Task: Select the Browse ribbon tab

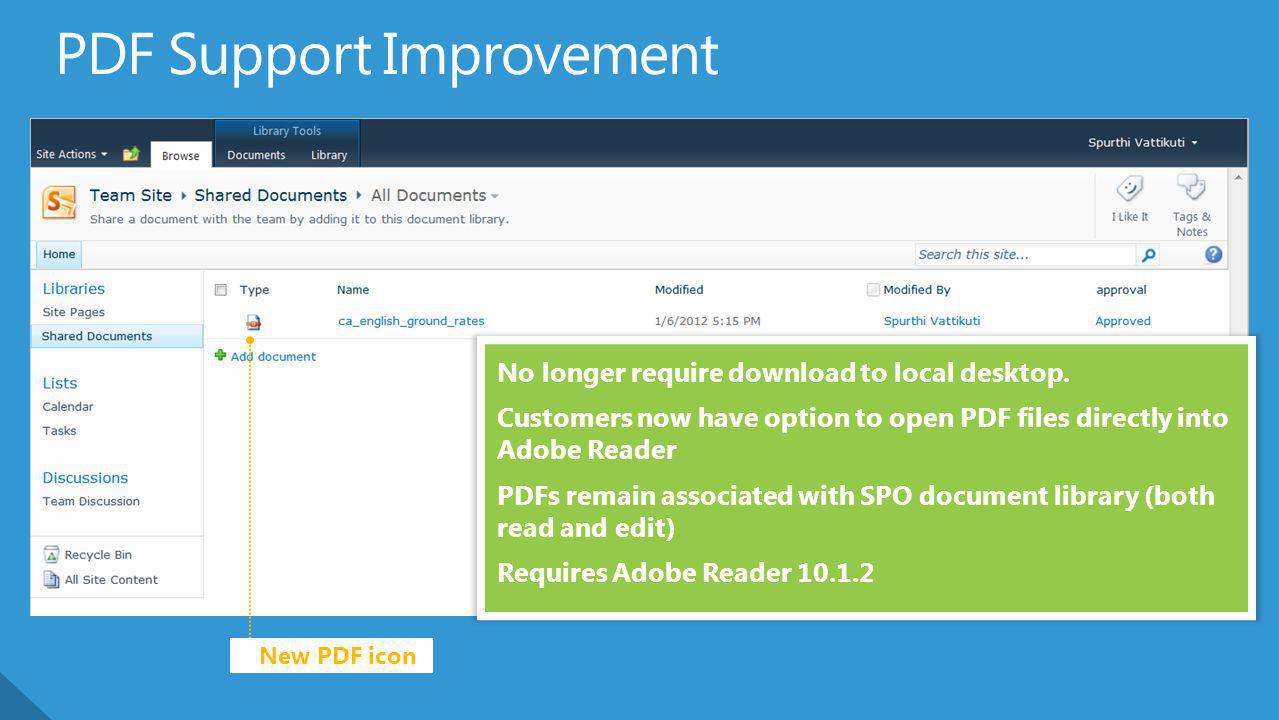Action: pos(181,155)
